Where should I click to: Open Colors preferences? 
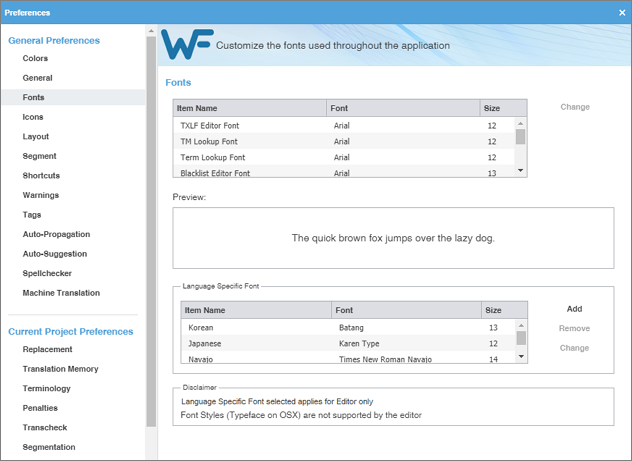pos(35,58)
